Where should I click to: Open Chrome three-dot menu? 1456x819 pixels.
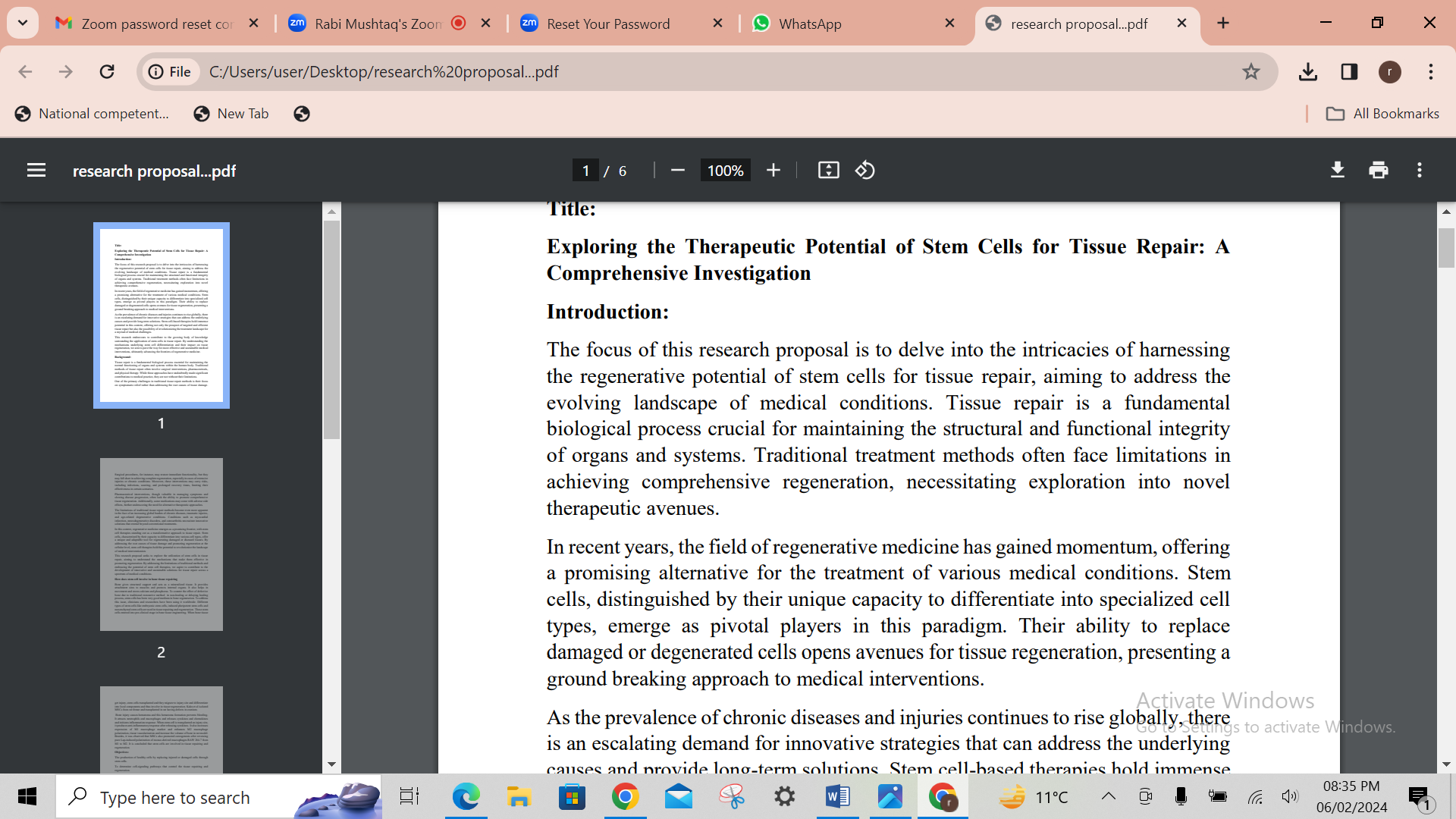1431,71
